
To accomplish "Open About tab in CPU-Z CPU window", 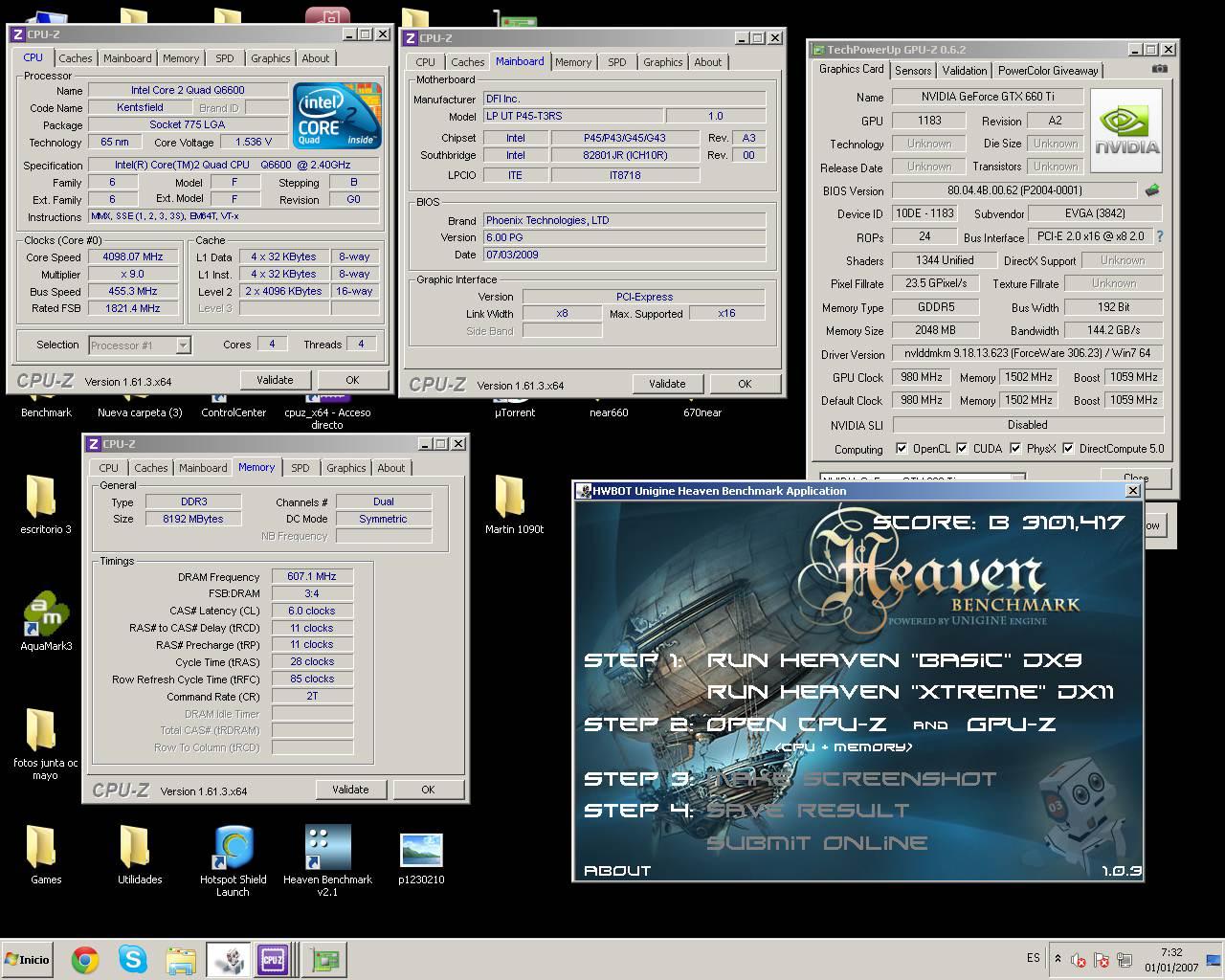I will pos(315,58).
